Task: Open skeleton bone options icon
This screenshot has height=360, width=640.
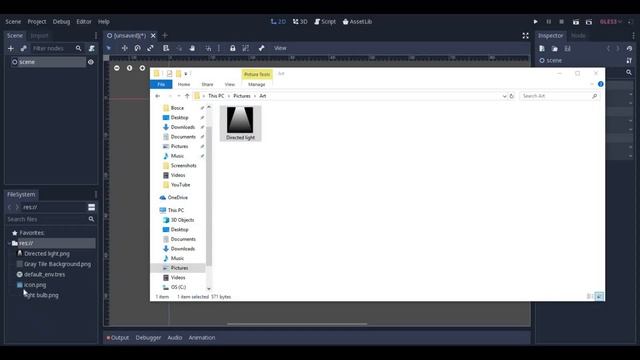Action: pos(262,48)
